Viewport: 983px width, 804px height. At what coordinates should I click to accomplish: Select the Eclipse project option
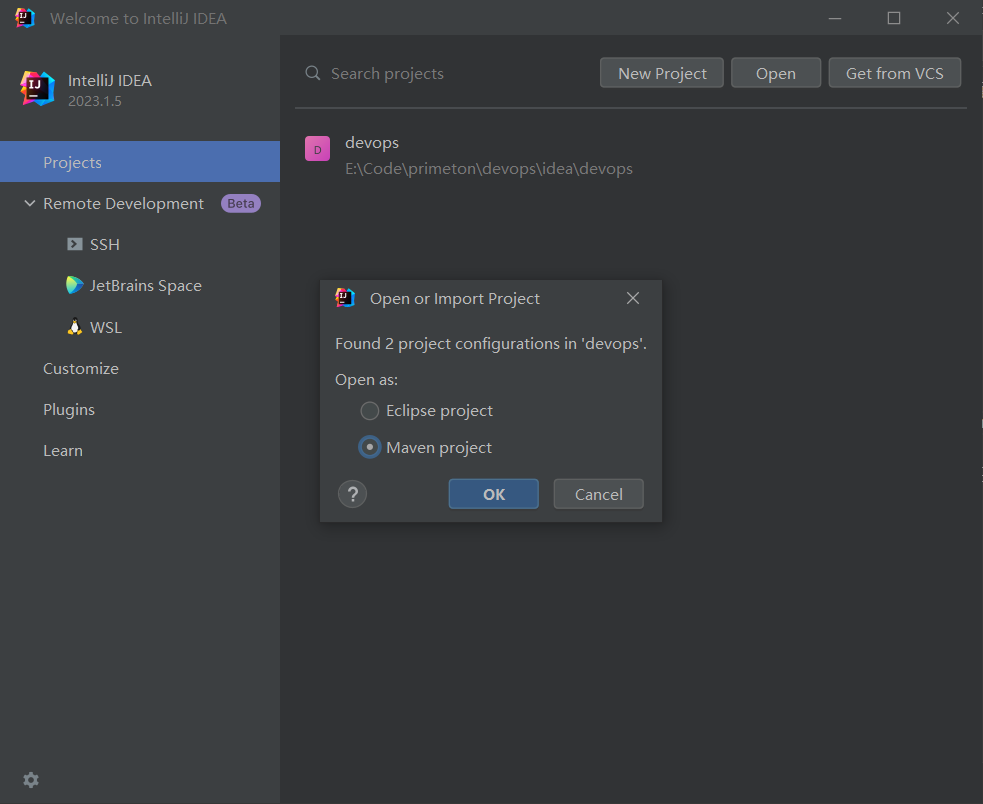pos(369,410)
